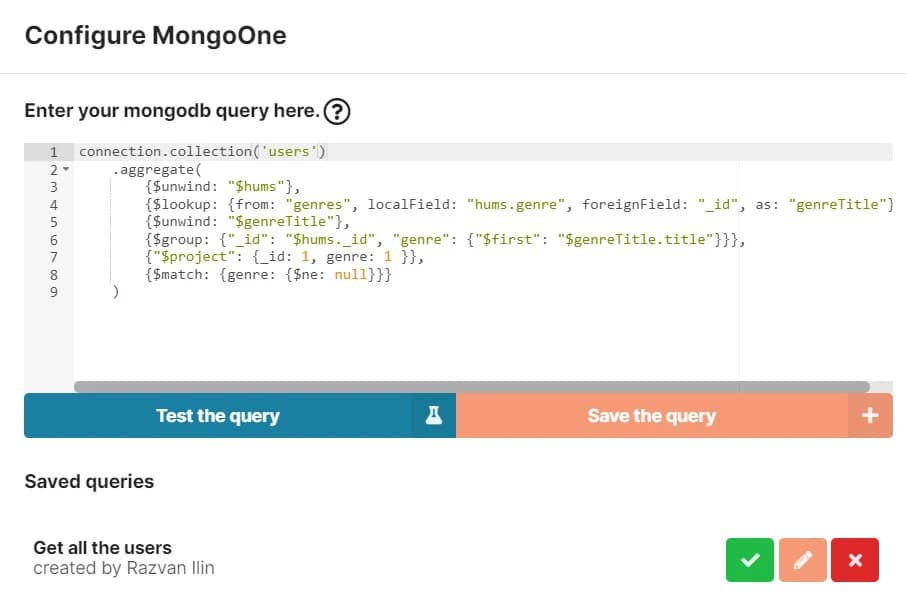Screen dimensions: 907x591
Task: Click Enter your mongodb query here label
Action: (172, 110)
